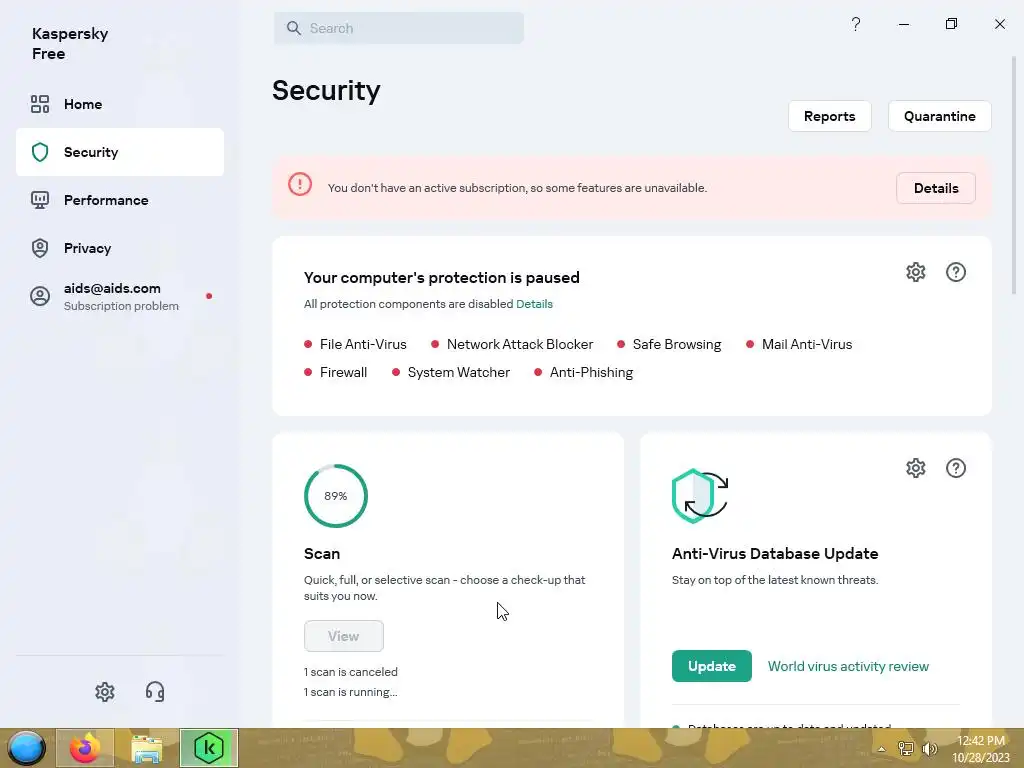Image resolution: width=1024 pixels, height=768 pixels.
Task: Open help for Anti-Virus Database Update card
Action: [x=955, y=468]
